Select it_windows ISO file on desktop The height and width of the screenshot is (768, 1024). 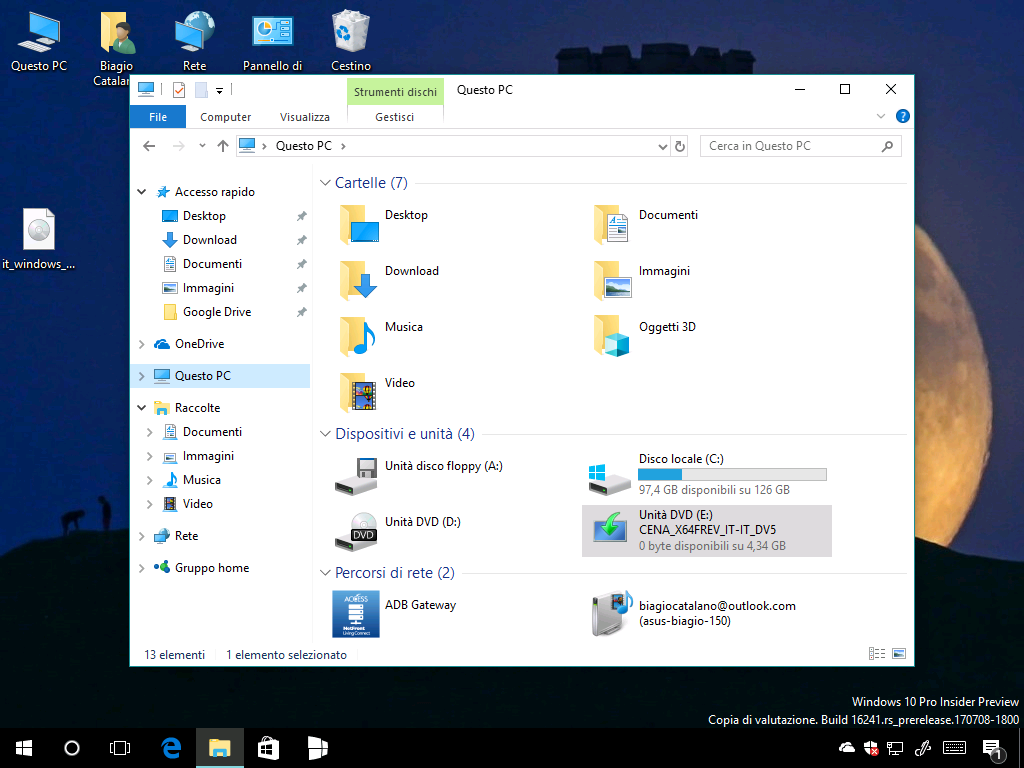coord(39,239)
